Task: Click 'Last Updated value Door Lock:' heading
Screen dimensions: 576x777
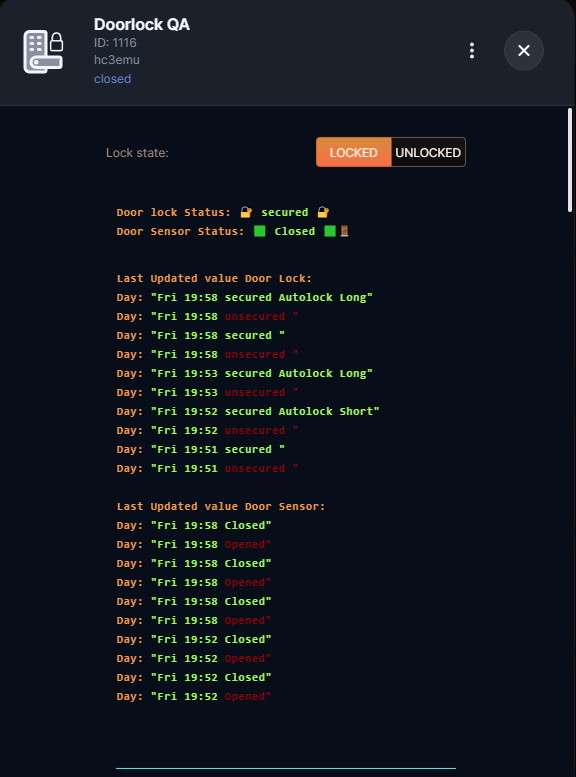Action: (214, 278)
